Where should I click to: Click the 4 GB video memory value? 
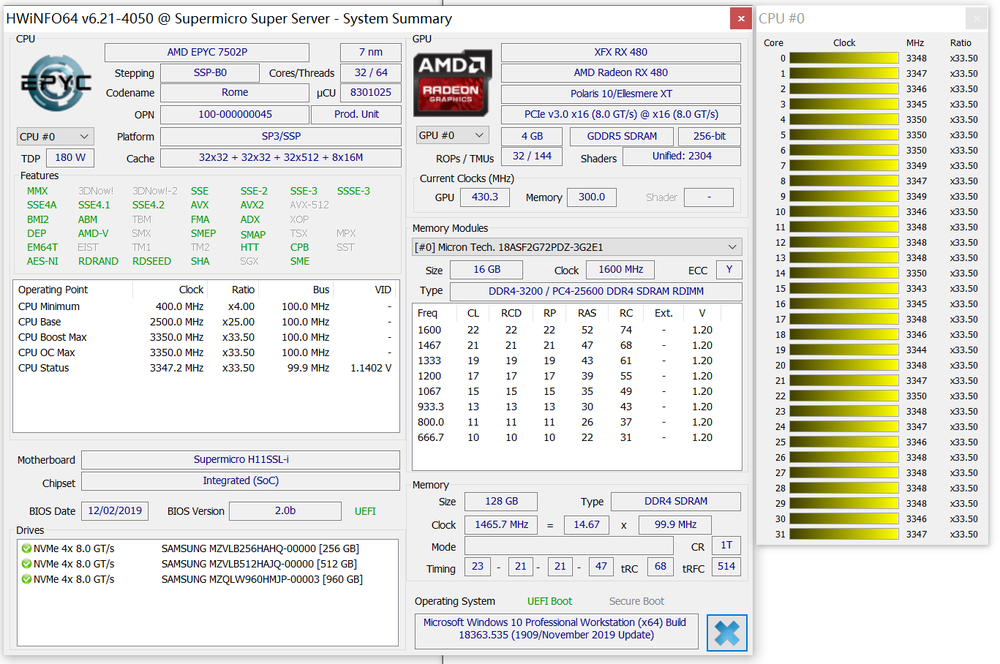(x=532, y=136)
